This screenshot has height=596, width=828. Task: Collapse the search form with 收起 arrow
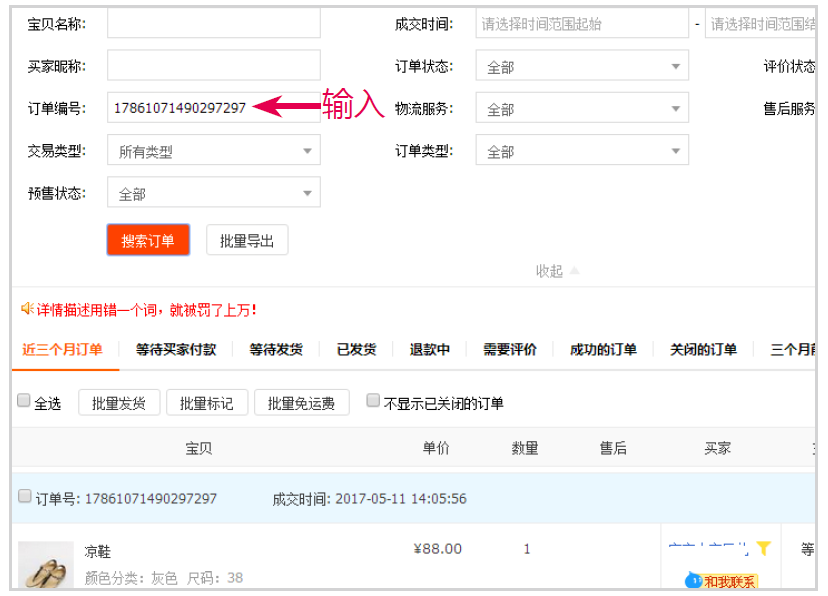(558, 271)
